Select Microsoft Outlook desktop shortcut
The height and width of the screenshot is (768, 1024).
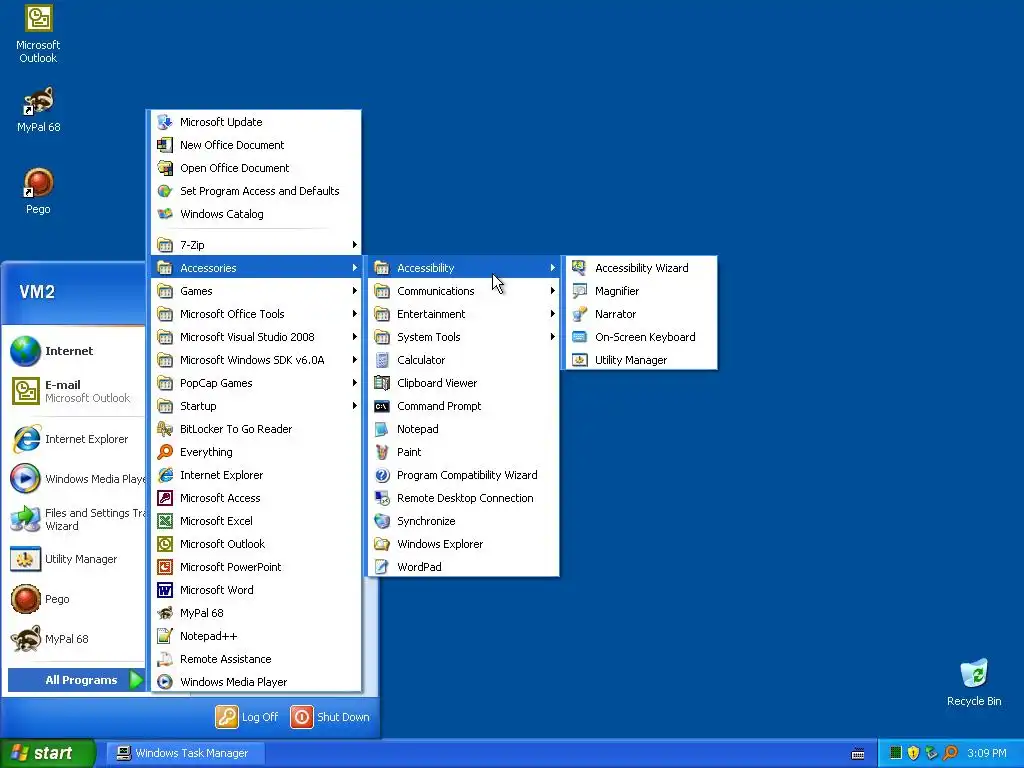pos(38,34)
